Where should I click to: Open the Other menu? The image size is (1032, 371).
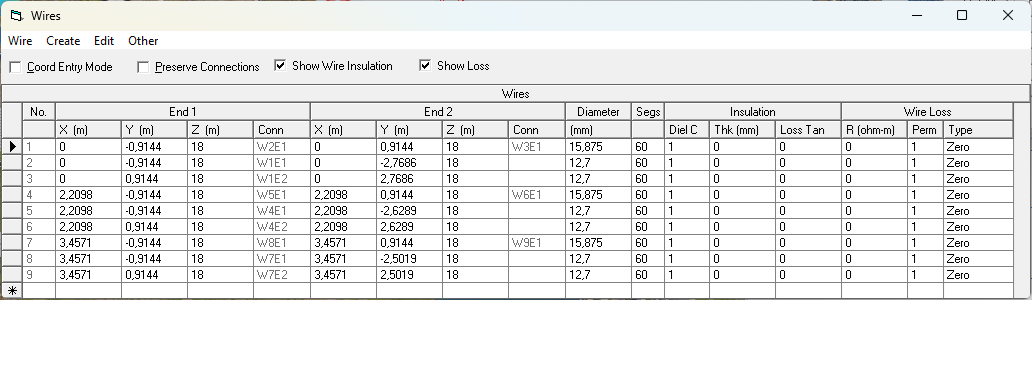click(x=143, y=41)
